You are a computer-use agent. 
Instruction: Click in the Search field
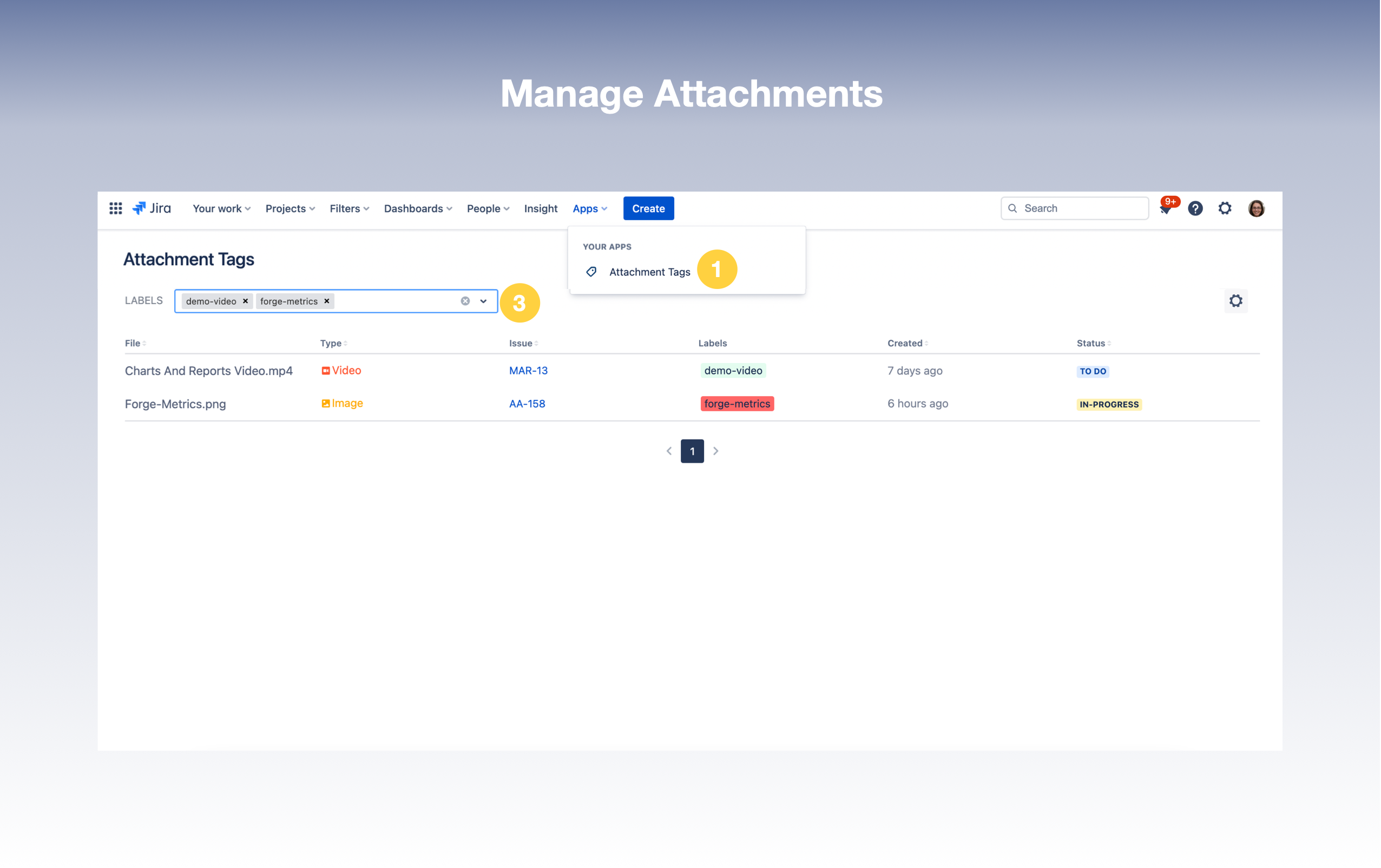coord(1081,208)
